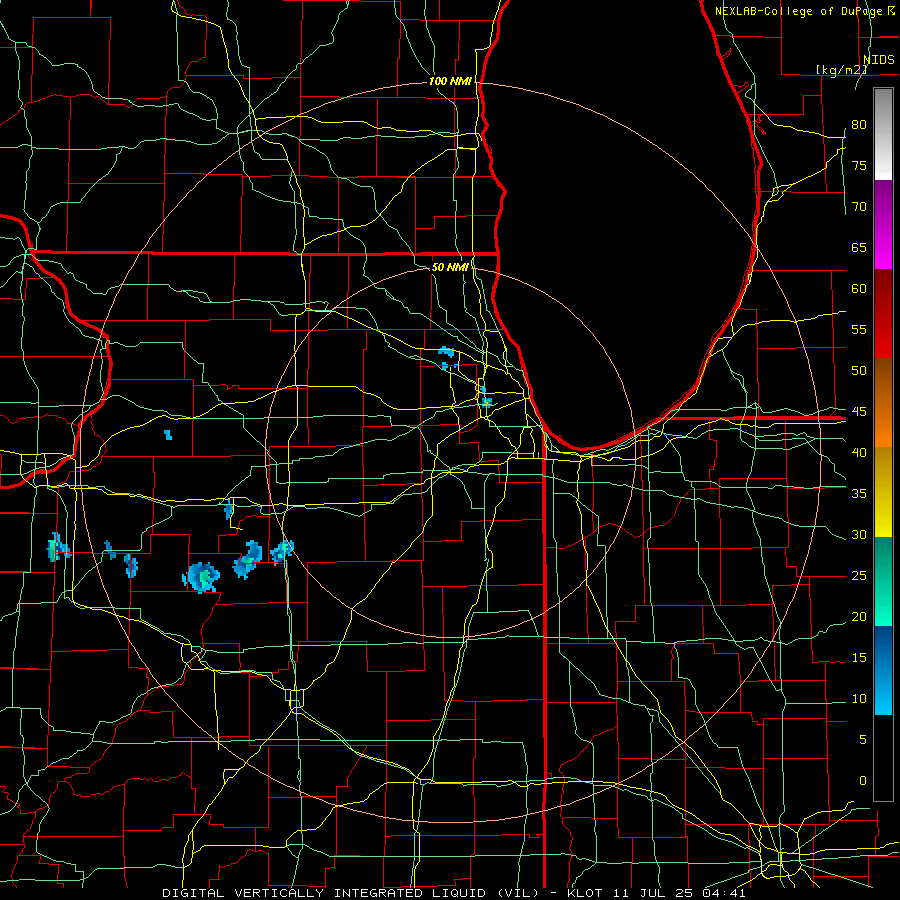900x900 pixels.
Task: Select the "70" scale value
Action: coord(859,207)
